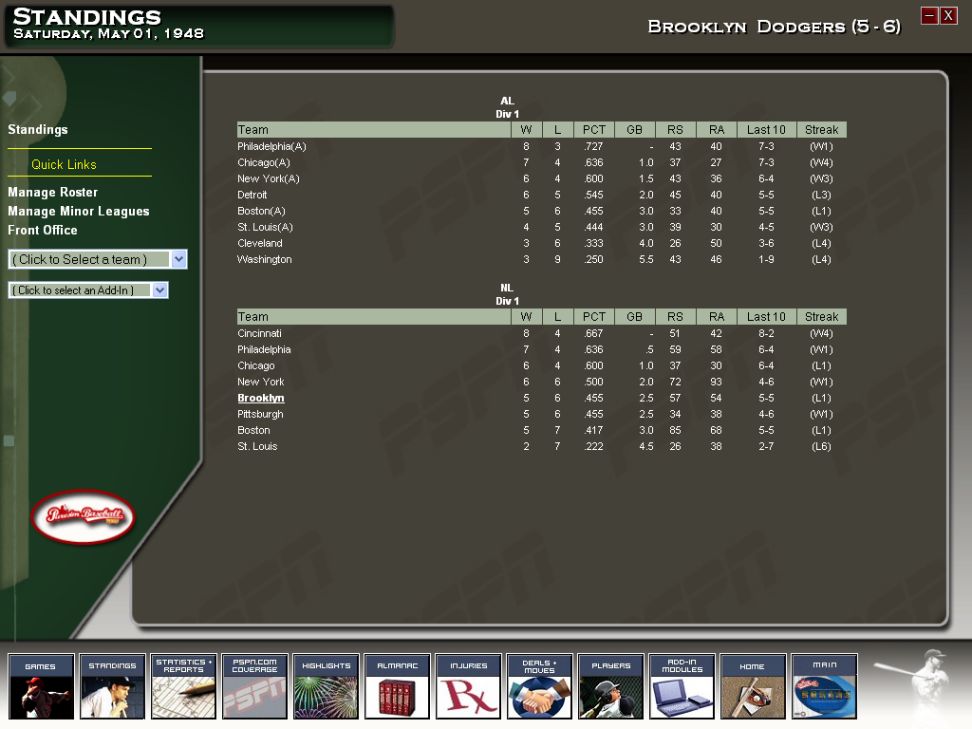Screen dimensions: 972x729
Task: Click the (L6) streak for St. Louis
Action: 821,446
